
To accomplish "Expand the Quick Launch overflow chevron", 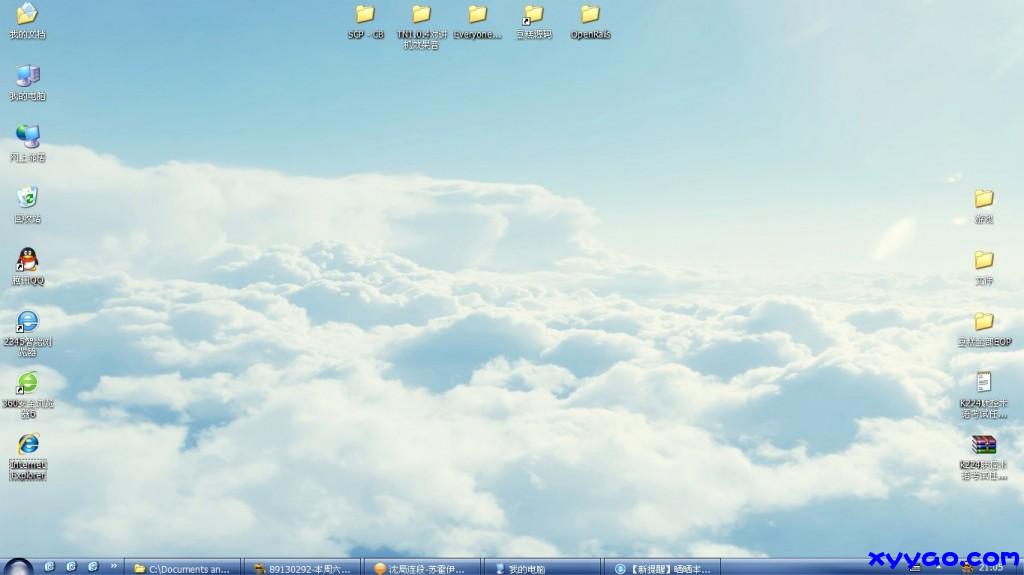I will (x=113, y=567).
